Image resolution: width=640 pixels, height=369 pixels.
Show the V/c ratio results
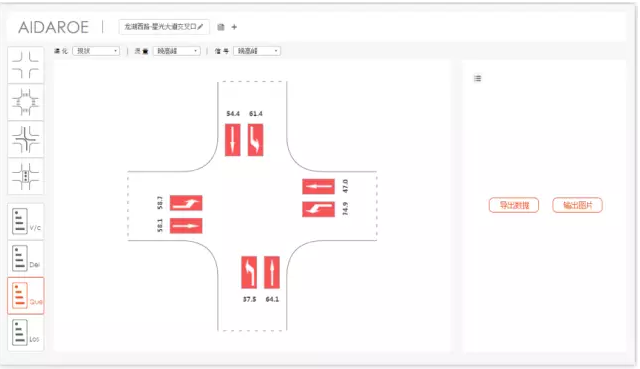tap(25, 222)
